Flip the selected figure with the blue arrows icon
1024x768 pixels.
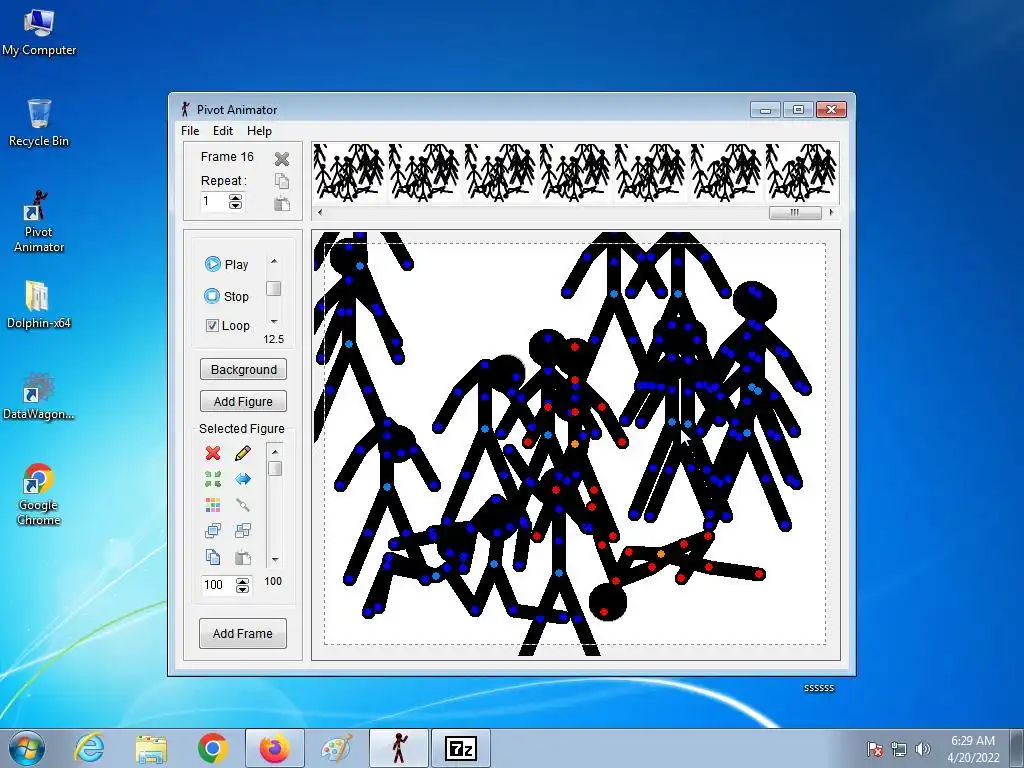tap(242, 479)
